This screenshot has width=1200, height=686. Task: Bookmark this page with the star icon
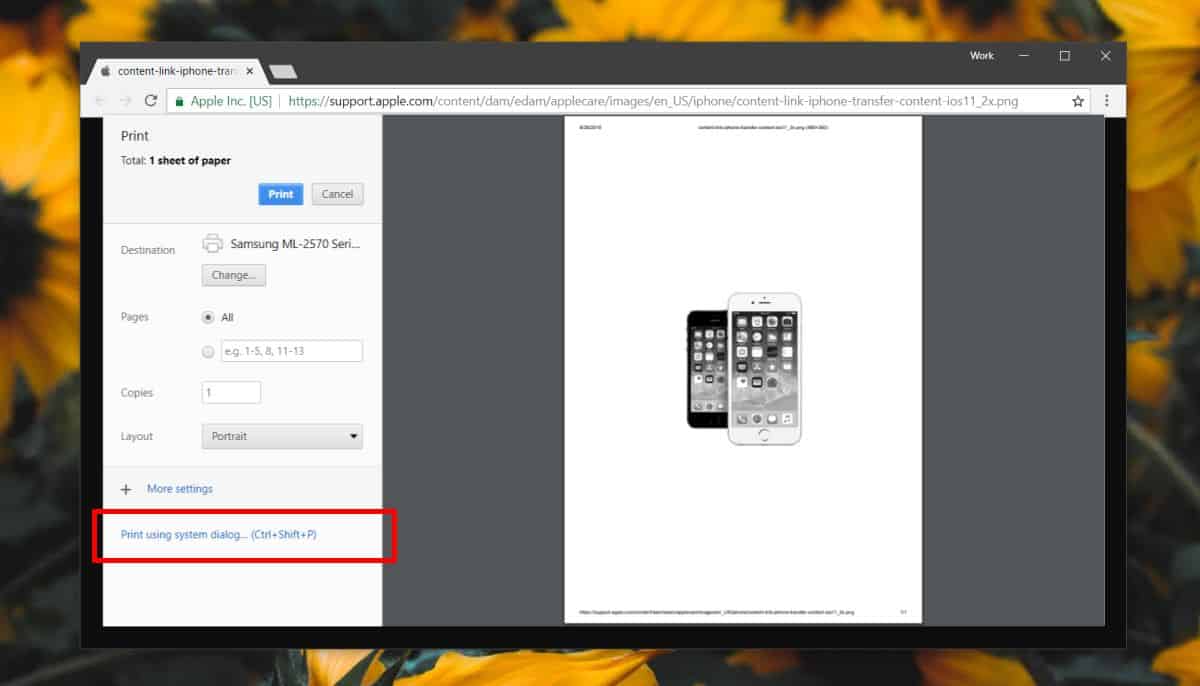coord(1078,101)
